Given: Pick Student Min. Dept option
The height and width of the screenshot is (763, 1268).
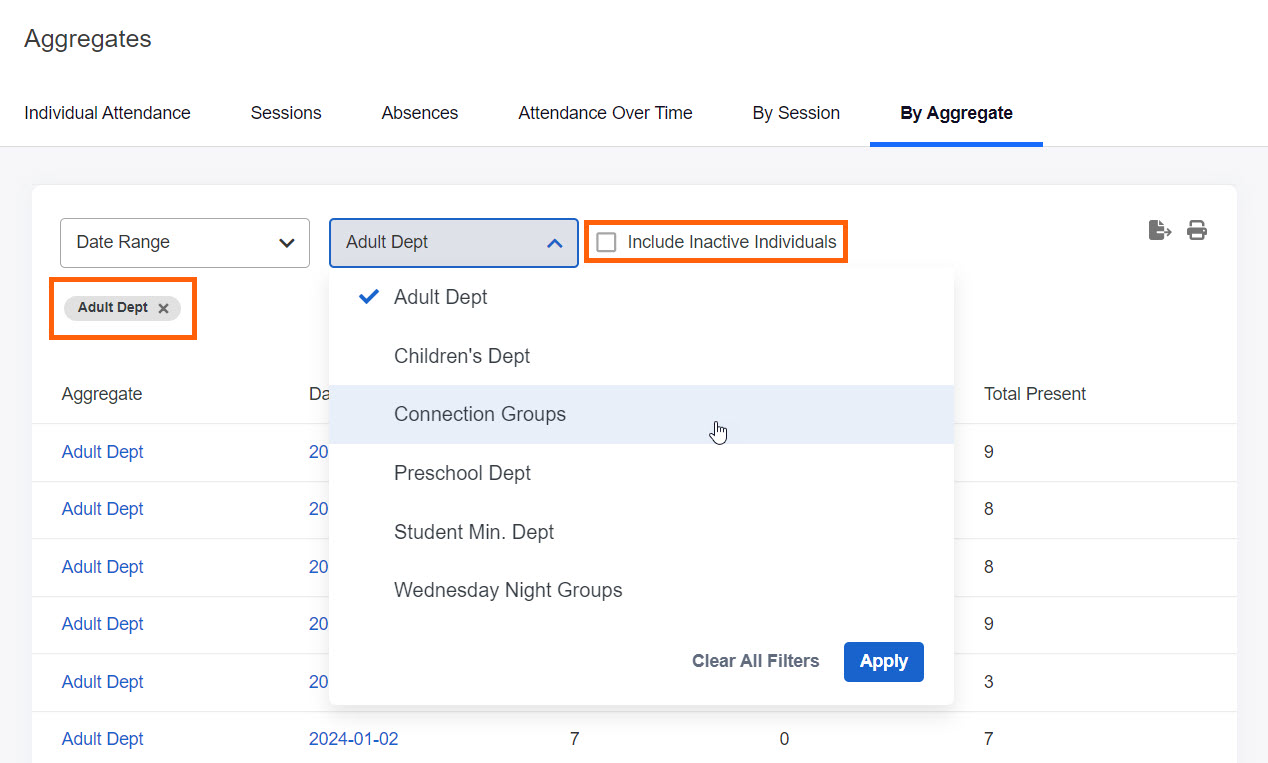Looking at the screenshot, I should [474, 532].
